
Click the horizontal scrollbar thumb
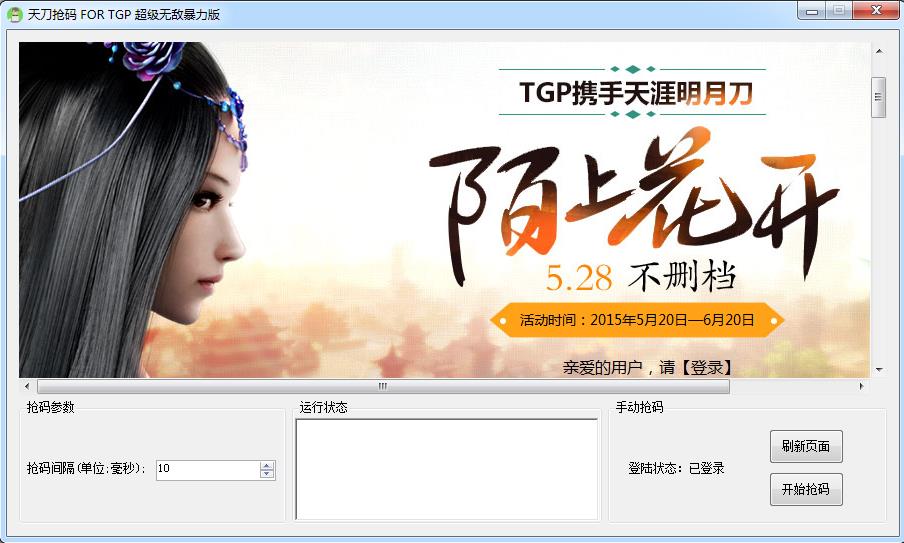pyautogui.click(x=383, y=386)
